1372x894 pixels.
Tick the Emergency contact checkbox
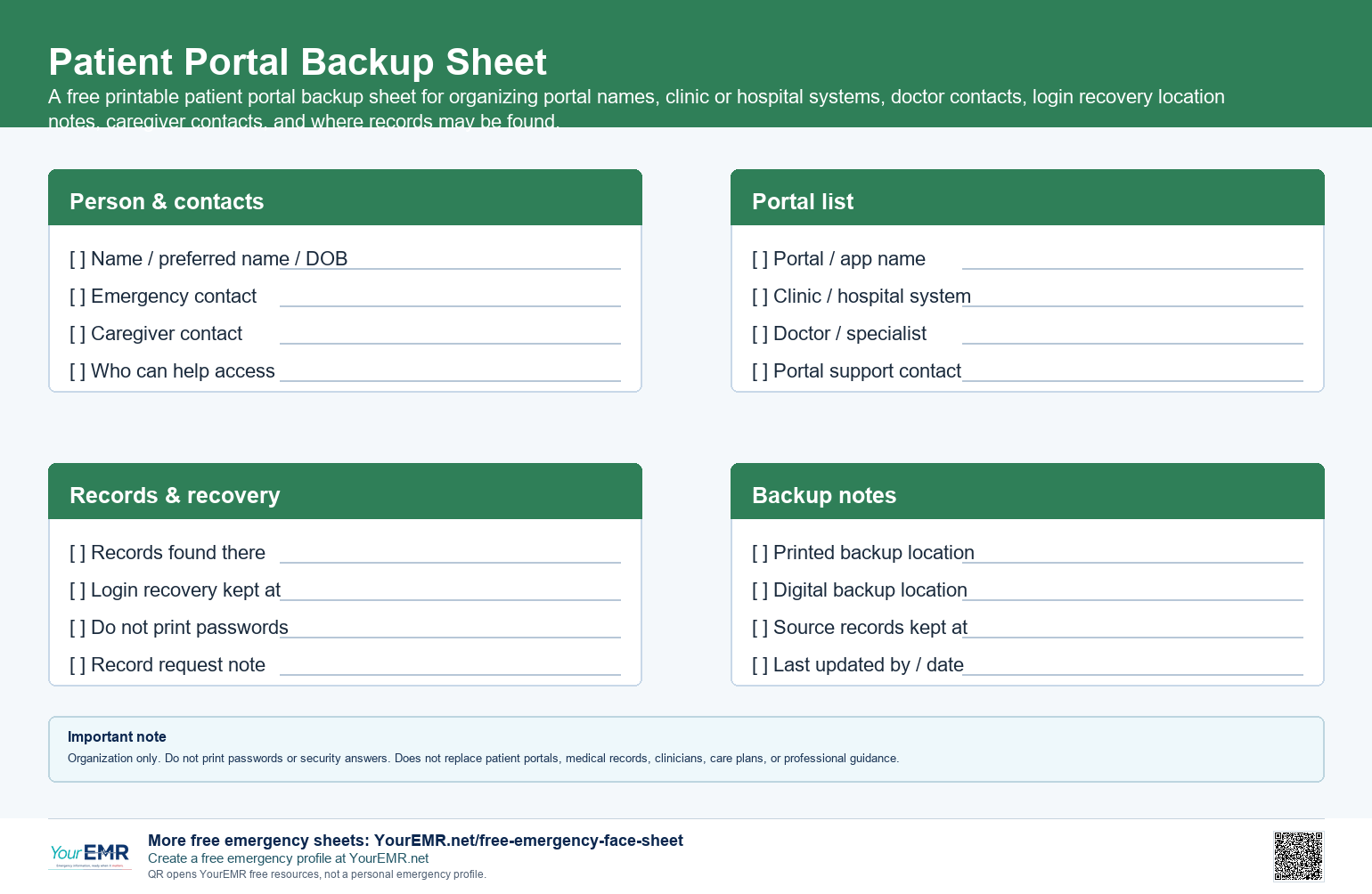(x=78, y=297)
